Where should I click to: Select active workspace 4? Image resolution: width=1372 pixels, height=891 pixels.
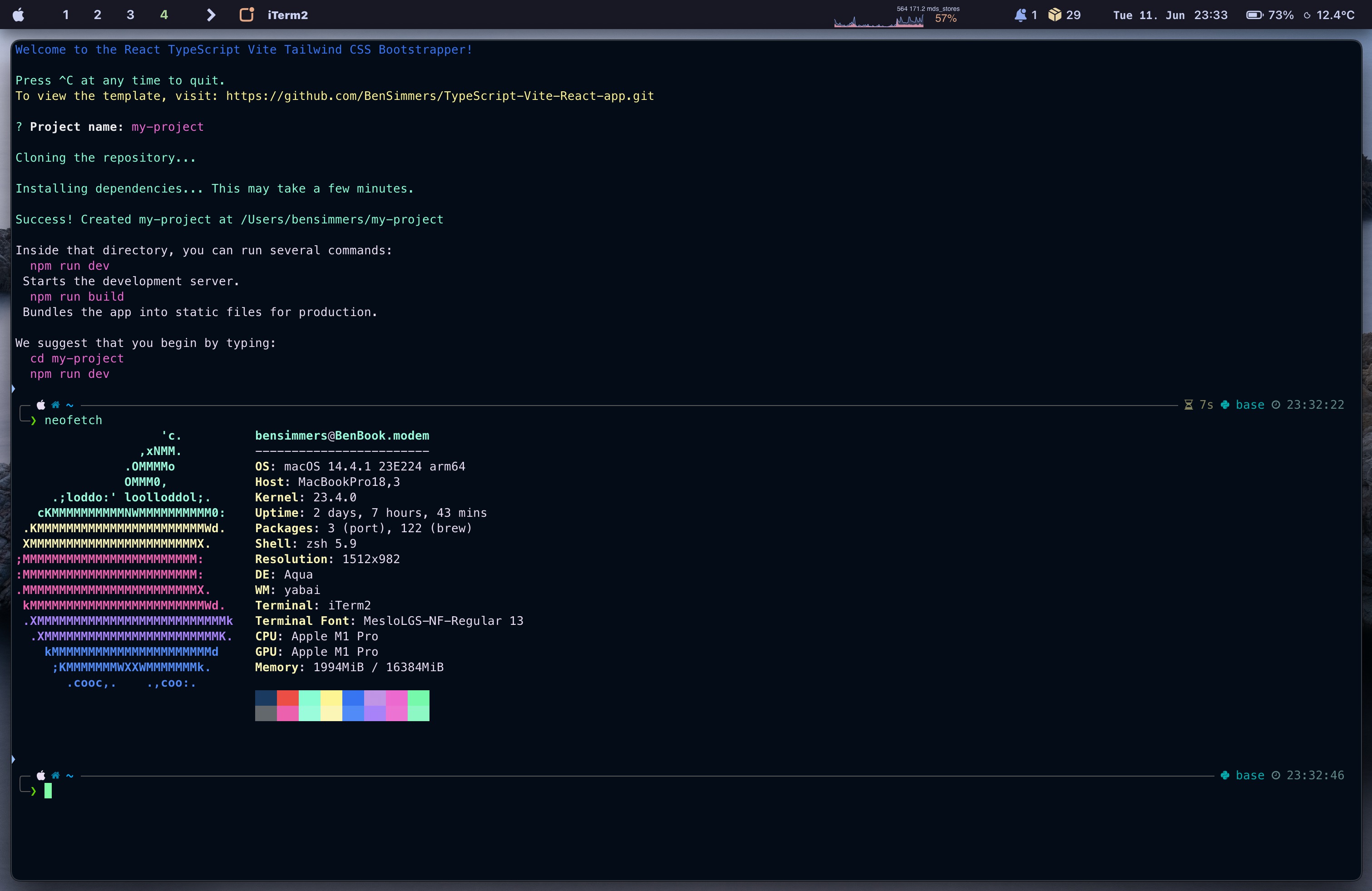point(164,15)
